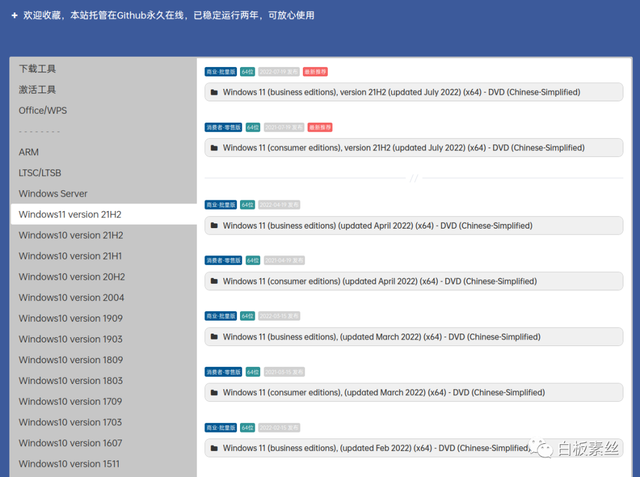Expand Windows 11 consumer editions March 2022 row
Screen dimensions: 640x477
tap(414, 393)
